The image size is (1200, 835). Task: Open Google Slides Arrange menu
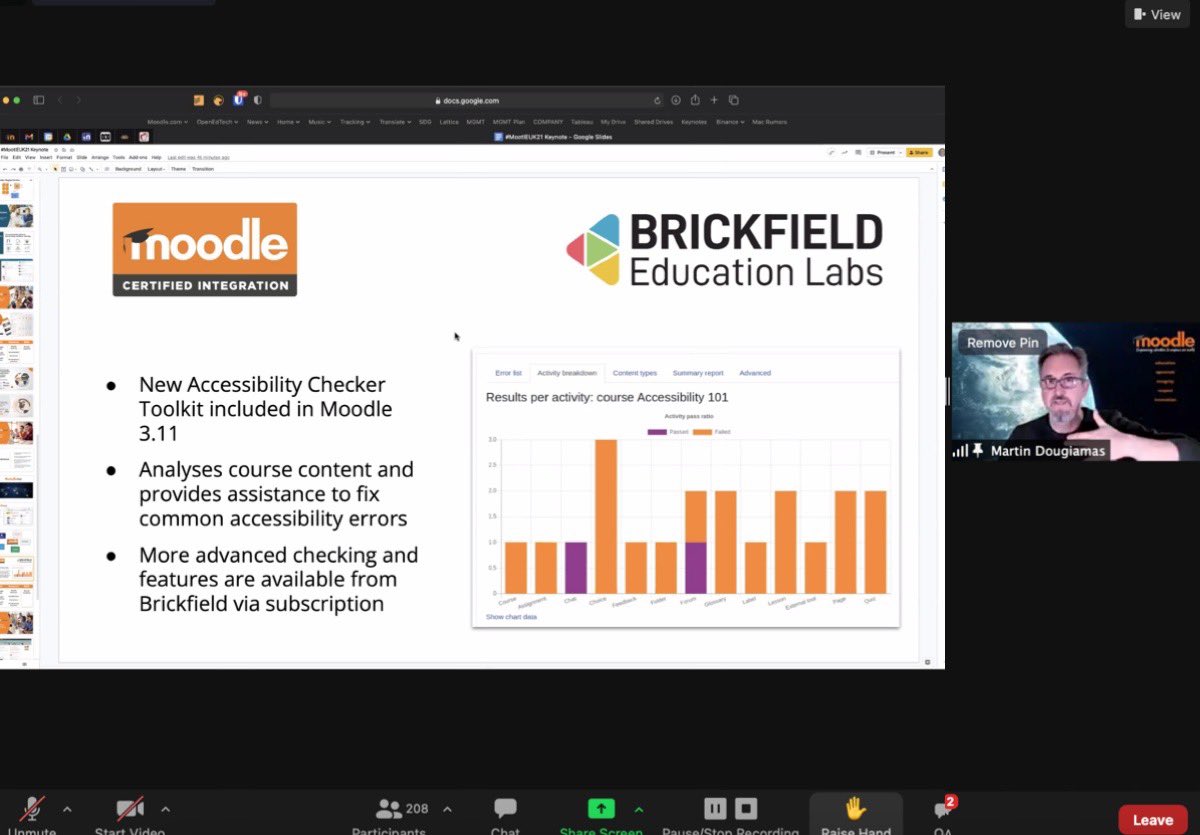pos(100,157)
